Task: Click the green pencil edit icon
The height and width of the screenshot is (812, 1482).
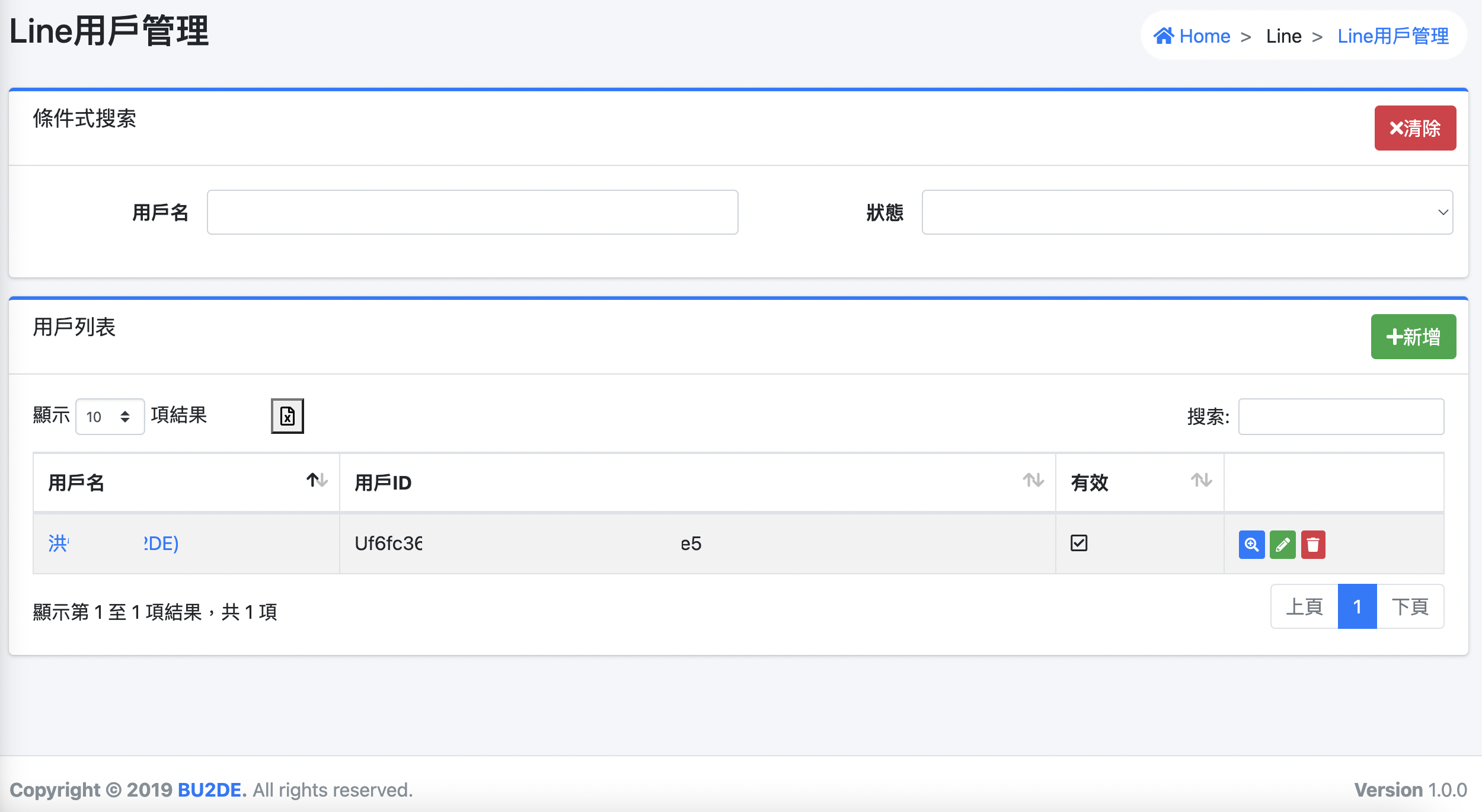Action: tap(1282, 545)
